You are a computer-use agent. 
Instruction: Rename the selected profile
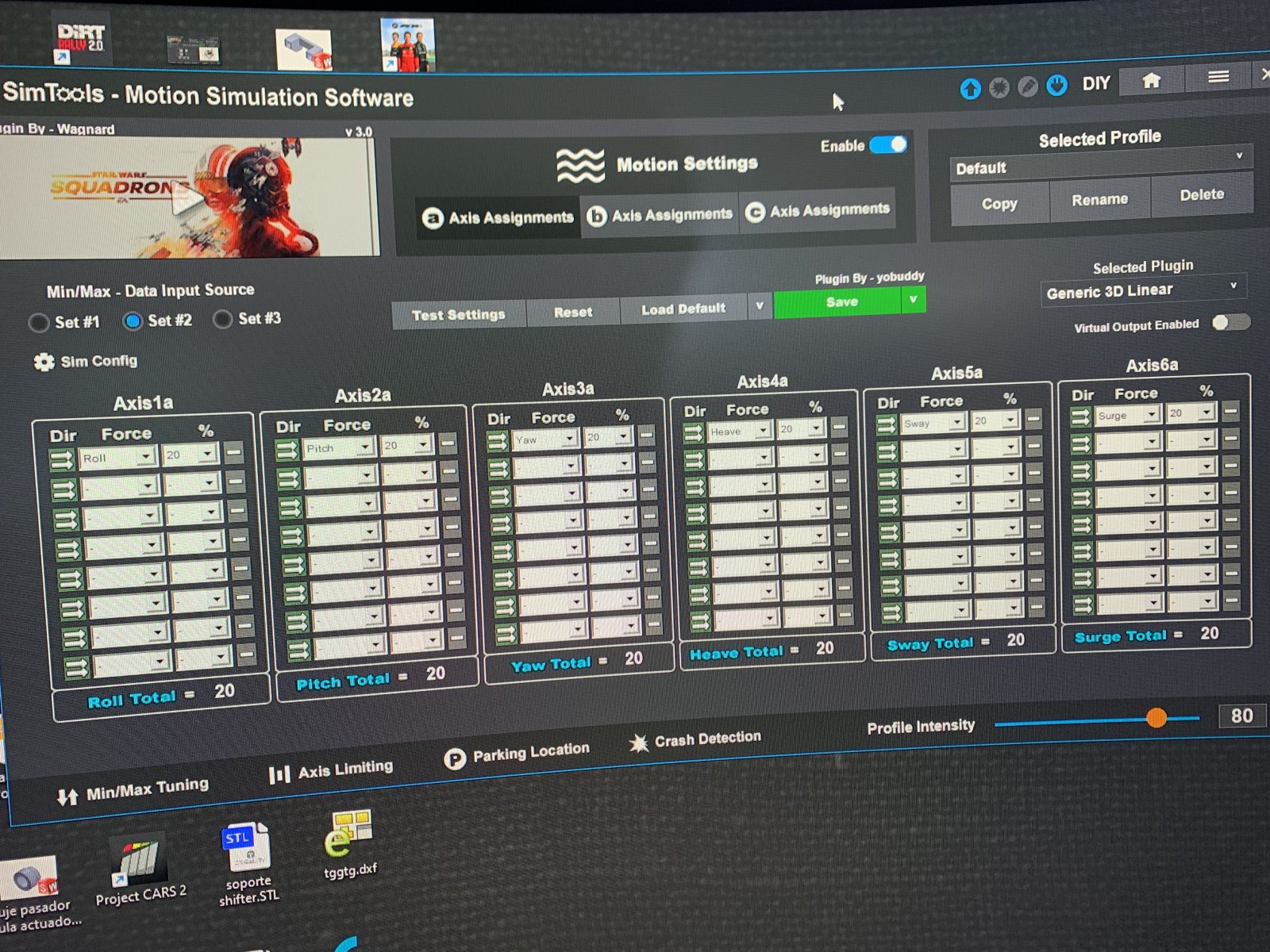point(1099,199)
